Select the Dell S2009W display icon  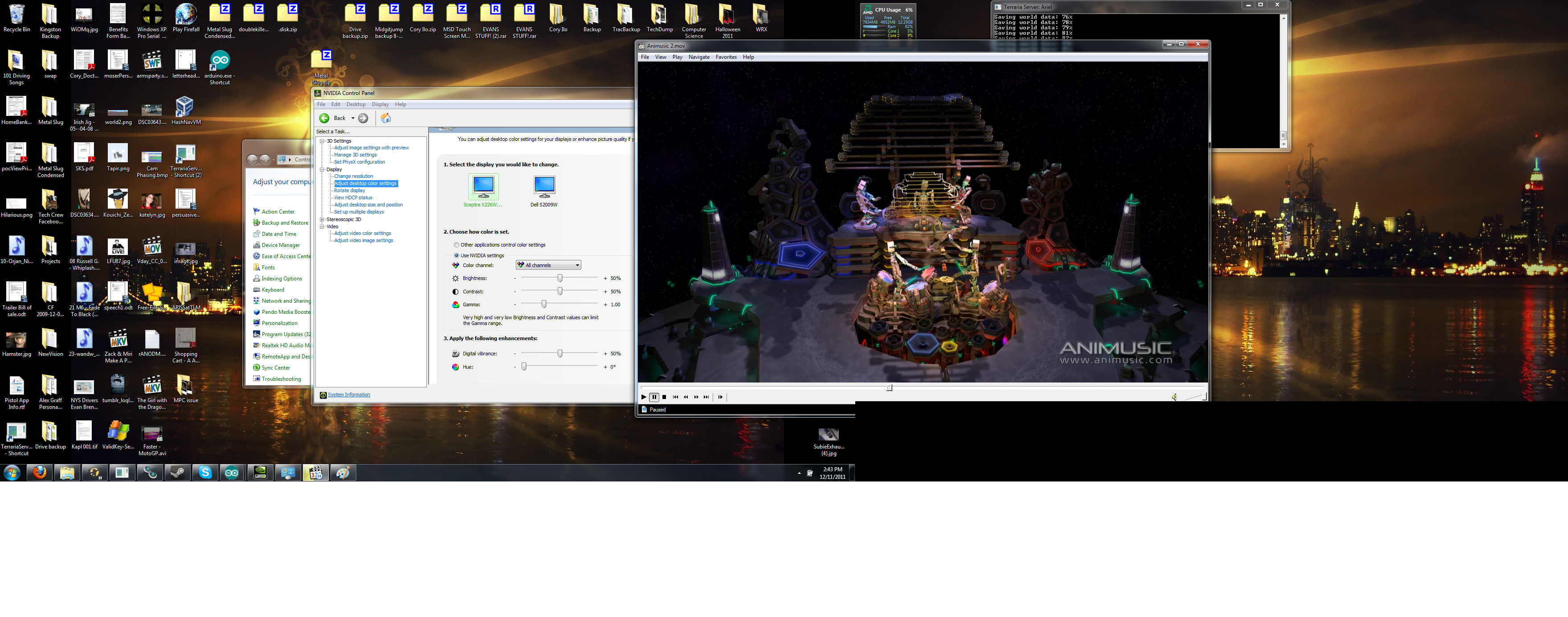[x=544, y=186]
